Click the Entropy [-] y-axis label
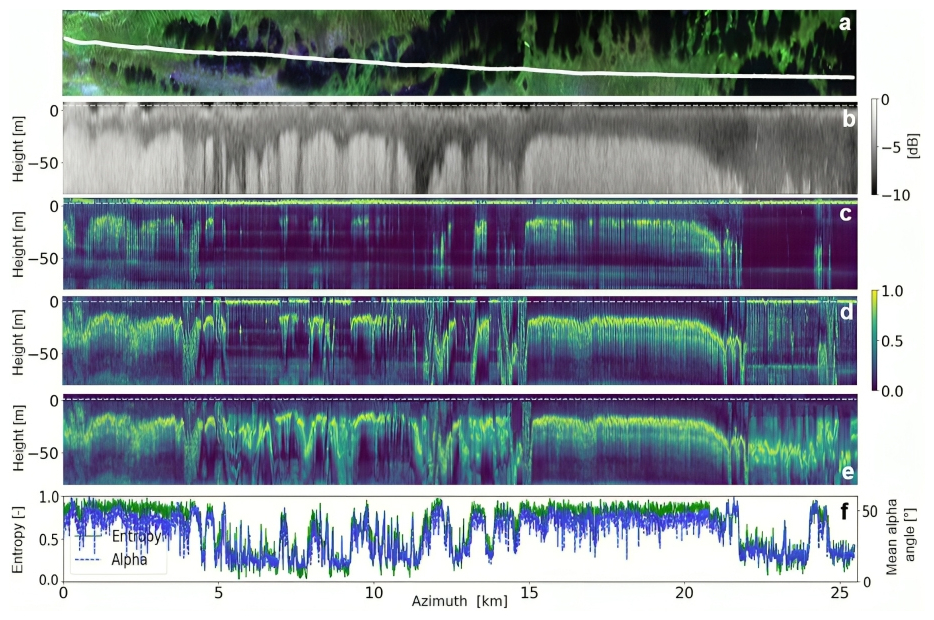 (19, 538)
